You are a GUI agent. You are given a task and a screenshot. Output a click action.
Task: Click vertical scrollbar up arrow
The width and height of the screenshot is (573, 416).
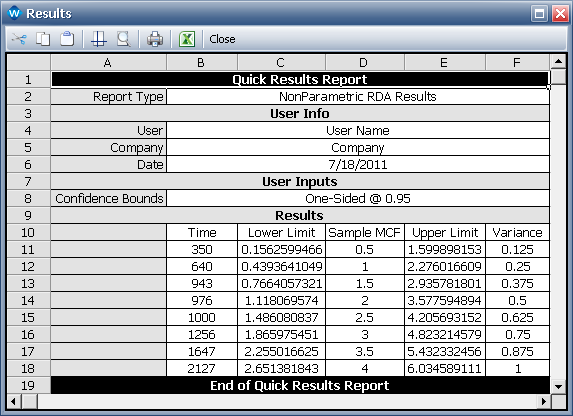pyautogui.click(x=558, y=61)
